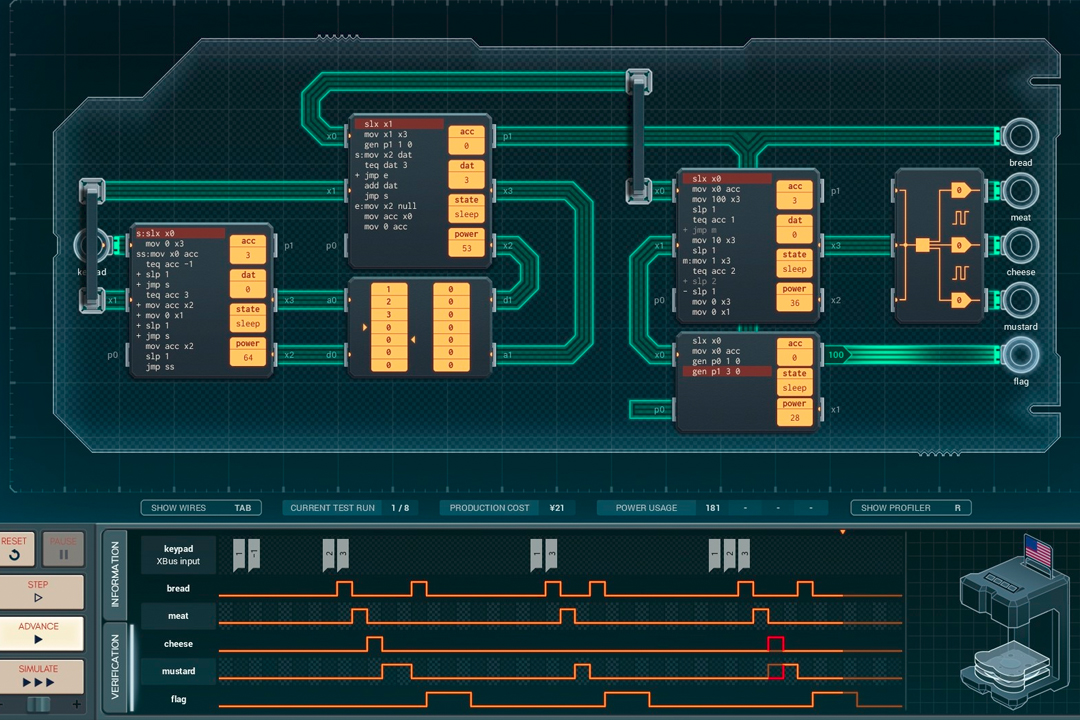Select the keypad input connector
The height and width of the screenshot is (720, 1080).
click(91, 245)
